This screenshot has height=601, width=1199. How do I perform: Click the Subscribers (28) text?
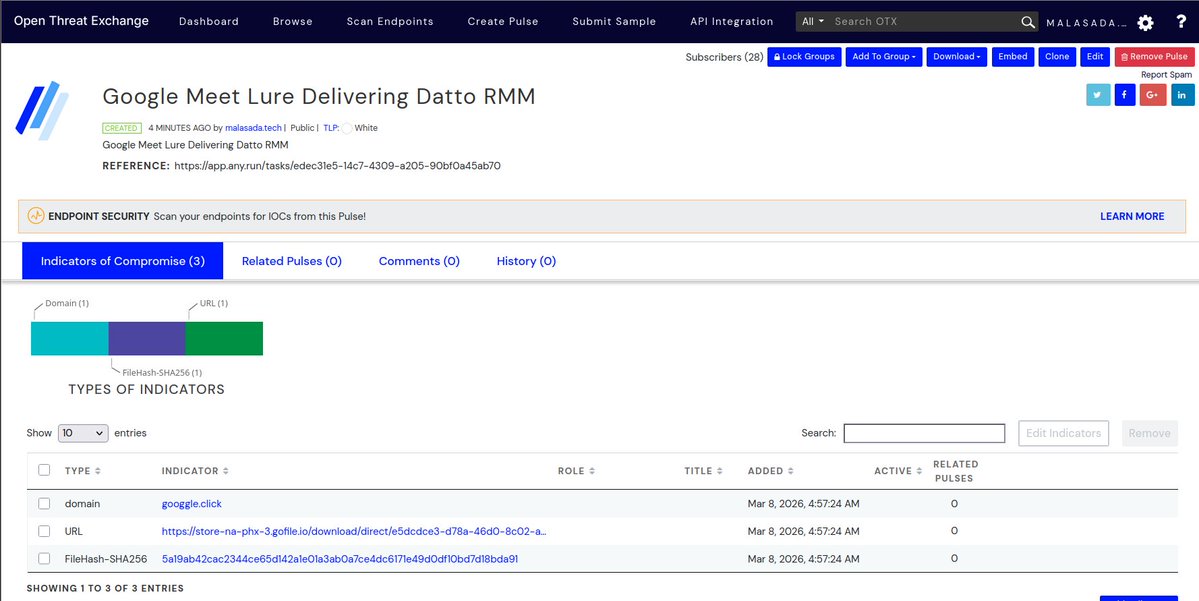pos(724,57)
